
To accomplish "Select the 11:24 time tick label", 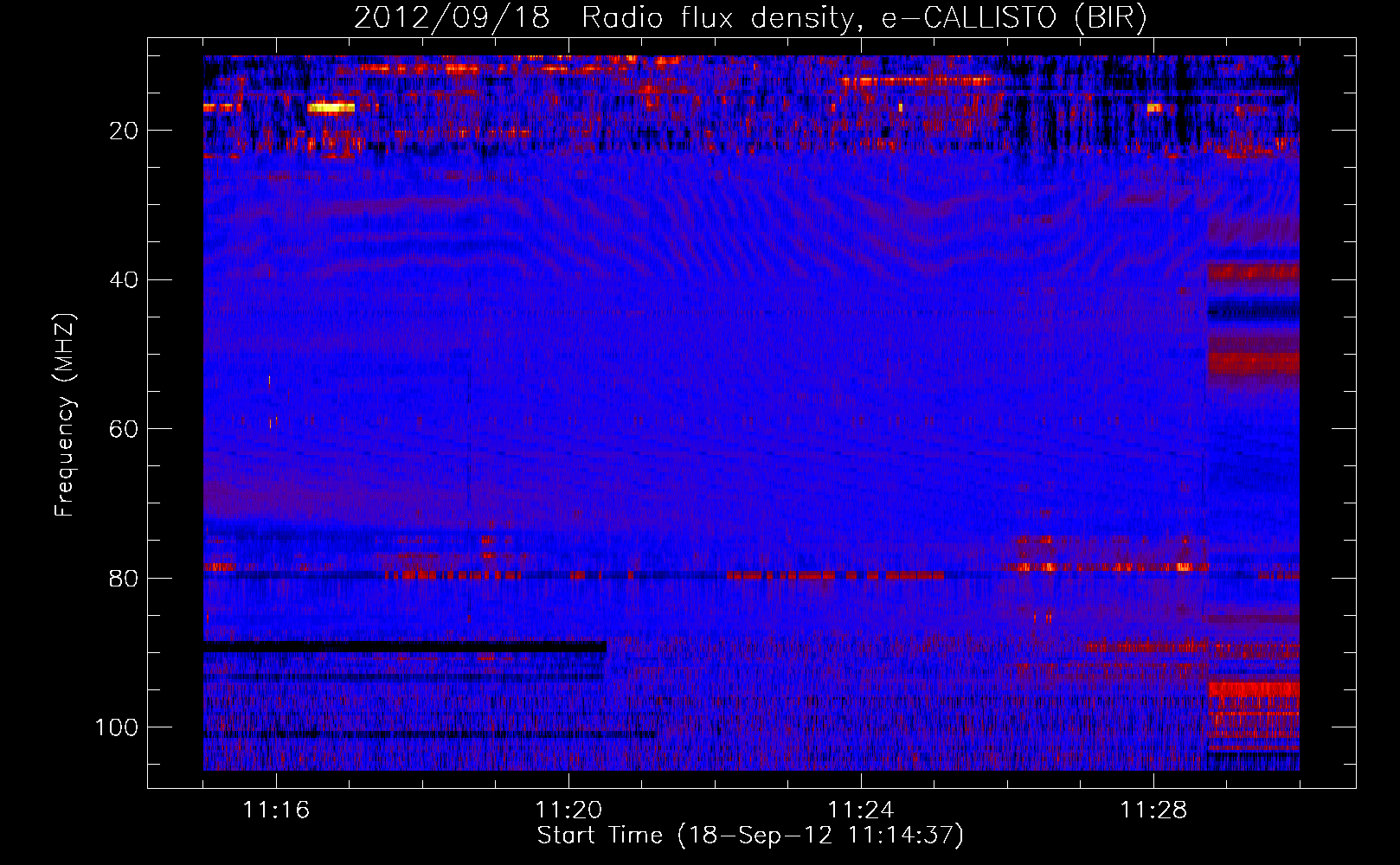I will point(861,811).
